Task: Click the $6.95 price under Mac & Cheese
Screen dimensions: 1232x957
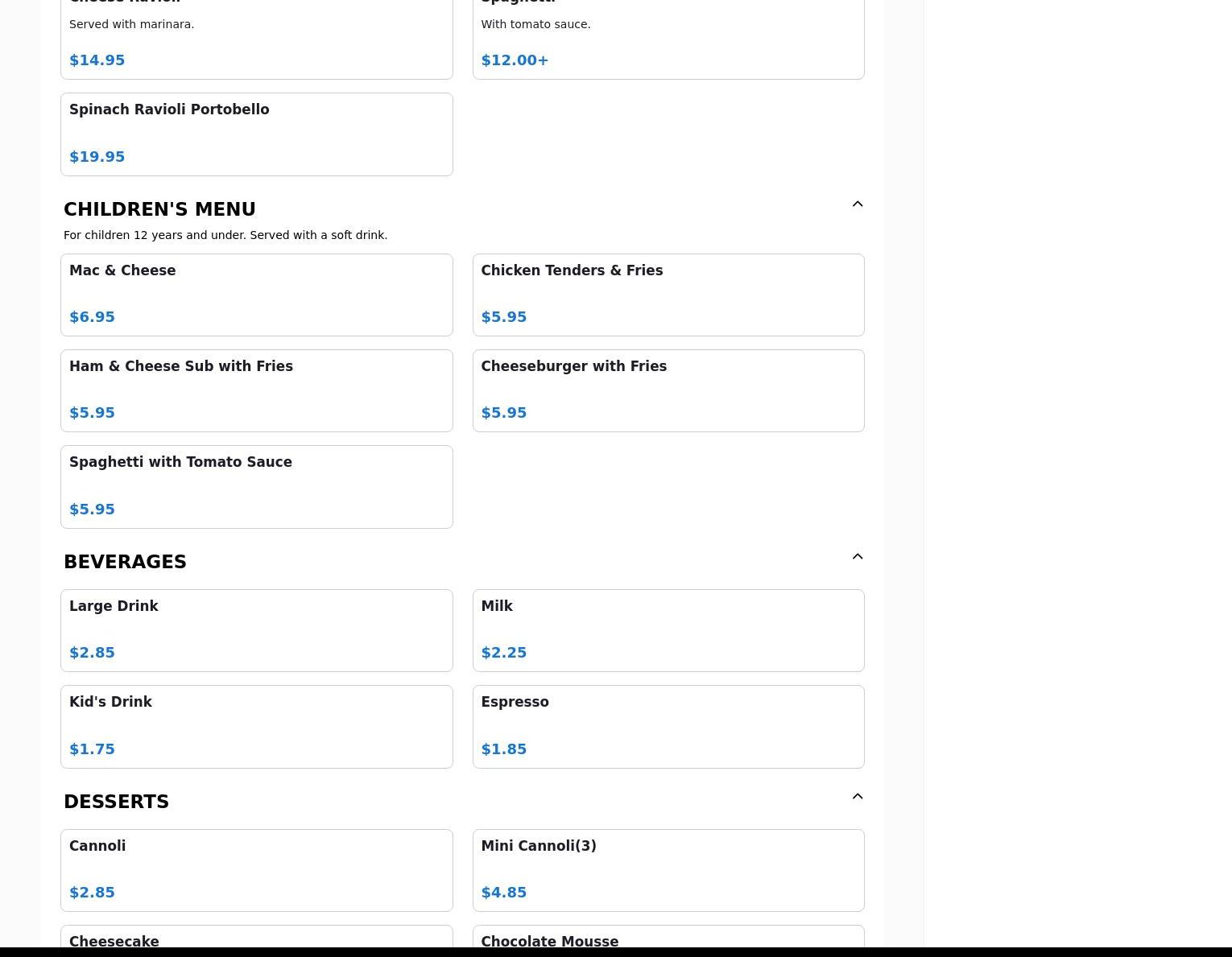Action: [92, 317]
